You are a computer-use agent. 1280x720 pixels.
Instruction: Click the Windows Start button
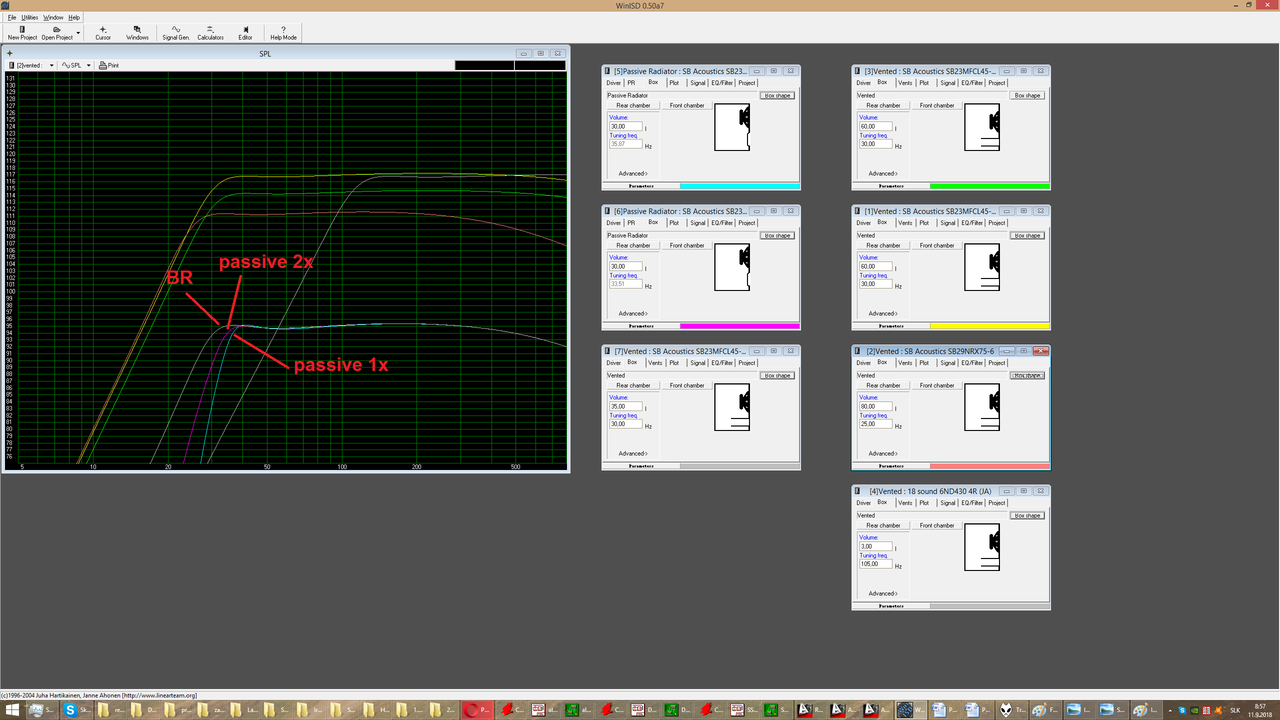coord(11,710)
